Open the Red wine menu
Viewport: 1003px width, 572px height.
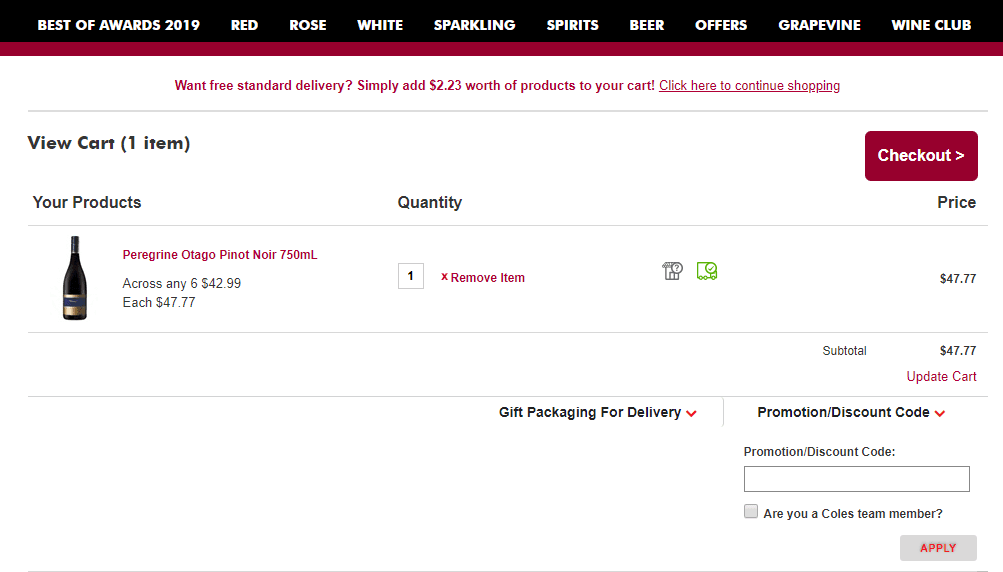[244, 25]
